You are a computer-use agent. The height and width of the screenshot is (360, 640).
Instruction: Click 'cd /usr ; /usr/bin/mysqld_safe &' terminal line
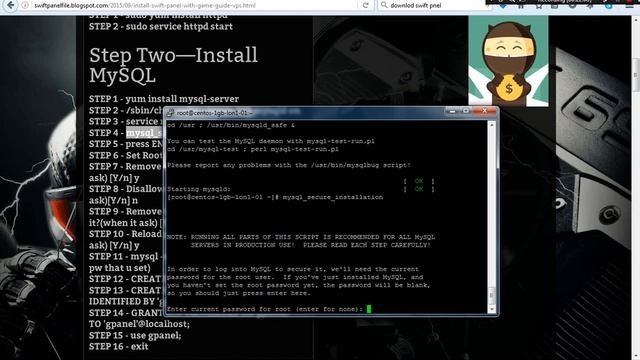coord(231,125)
